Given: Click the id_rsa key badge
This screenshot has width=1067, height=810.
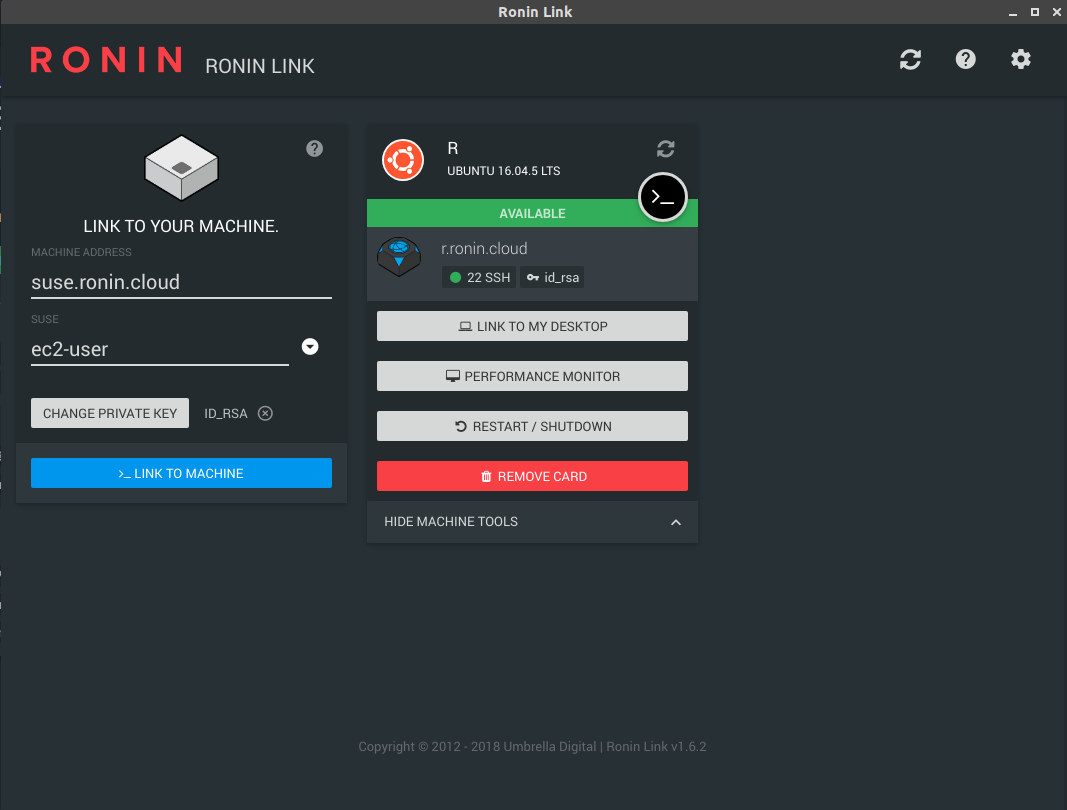Looking at the screenshot, I should [x=552, y=277].
